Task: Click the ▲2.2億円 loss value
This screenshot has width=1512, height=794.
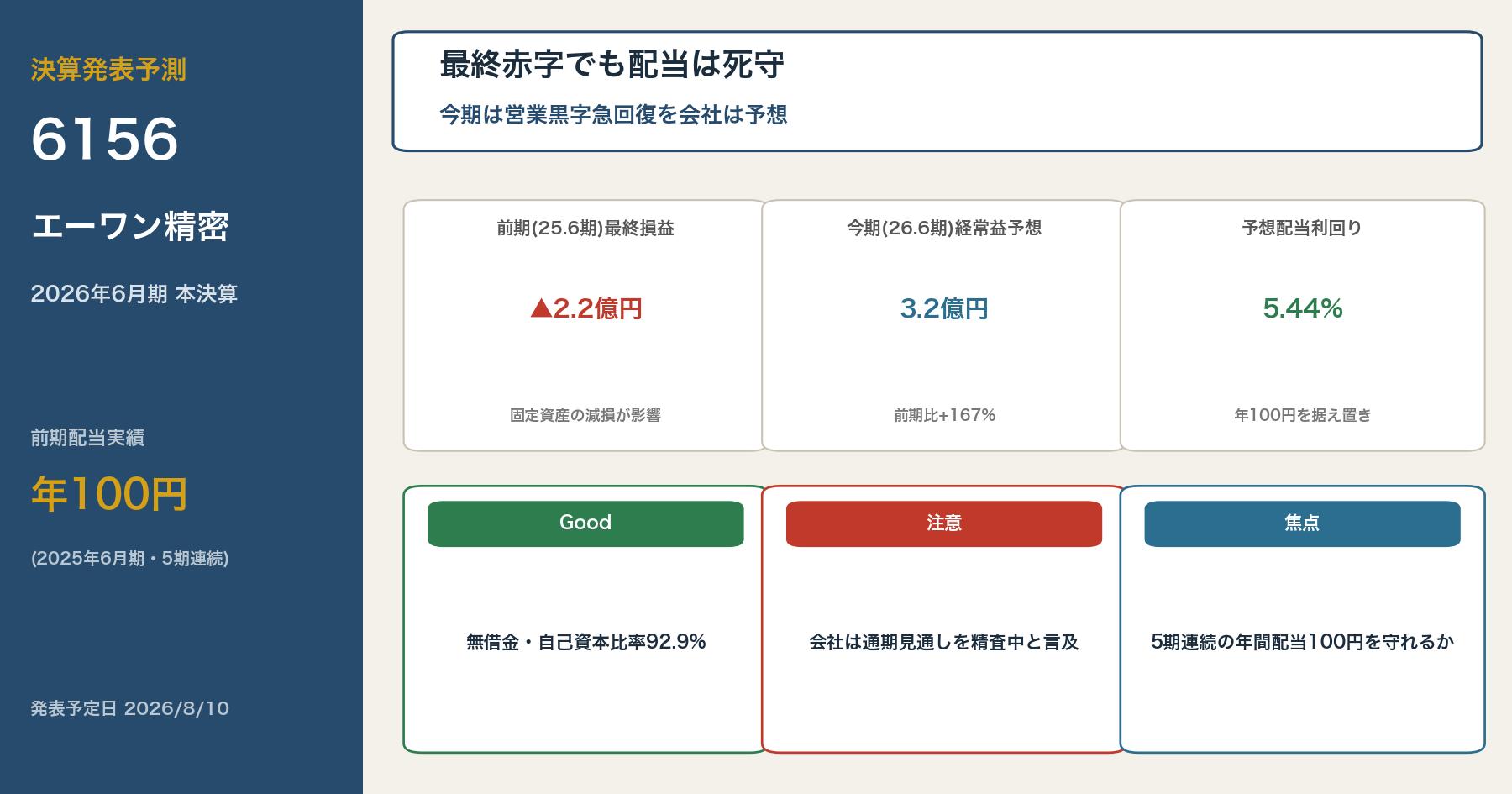Action: [x=586, y=308]
